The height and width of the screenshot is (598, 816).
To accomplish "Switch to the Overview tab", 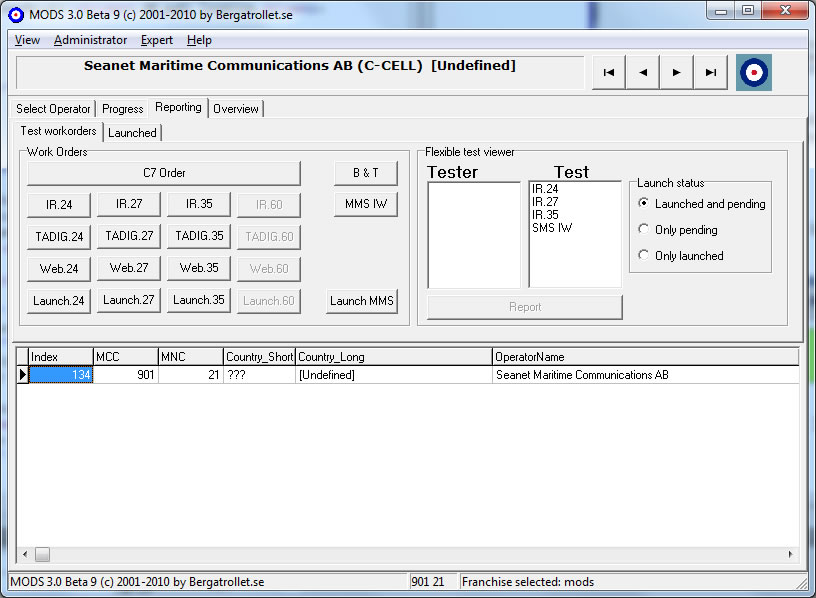I will (x=236, y=109).
